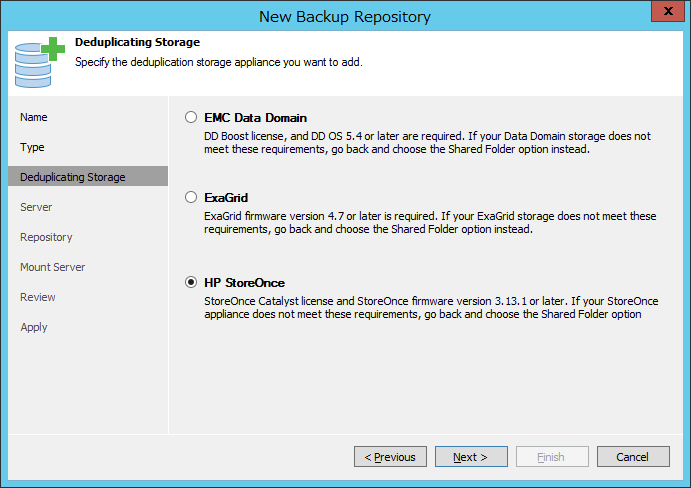Close the New Backup Repository dialog
This screenshot has height=488, width=691.
pos(668,11)
